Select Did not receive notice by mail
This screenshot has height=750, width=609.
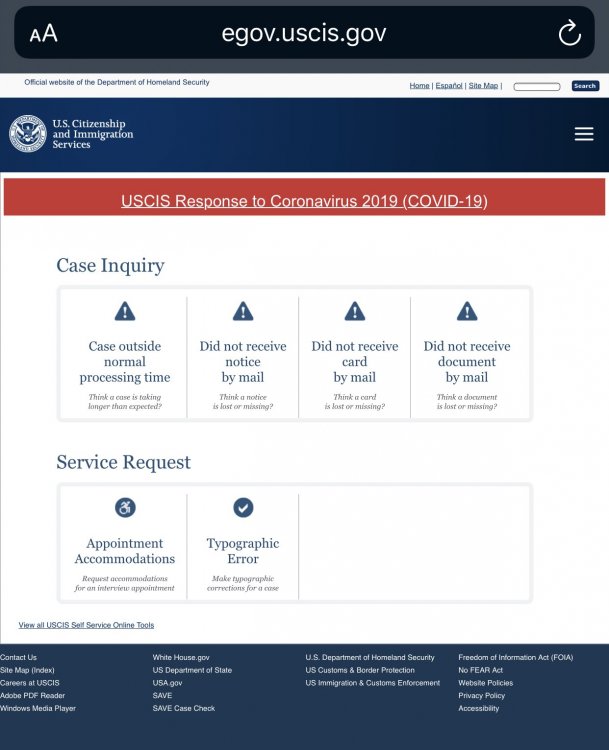point(243,362)
